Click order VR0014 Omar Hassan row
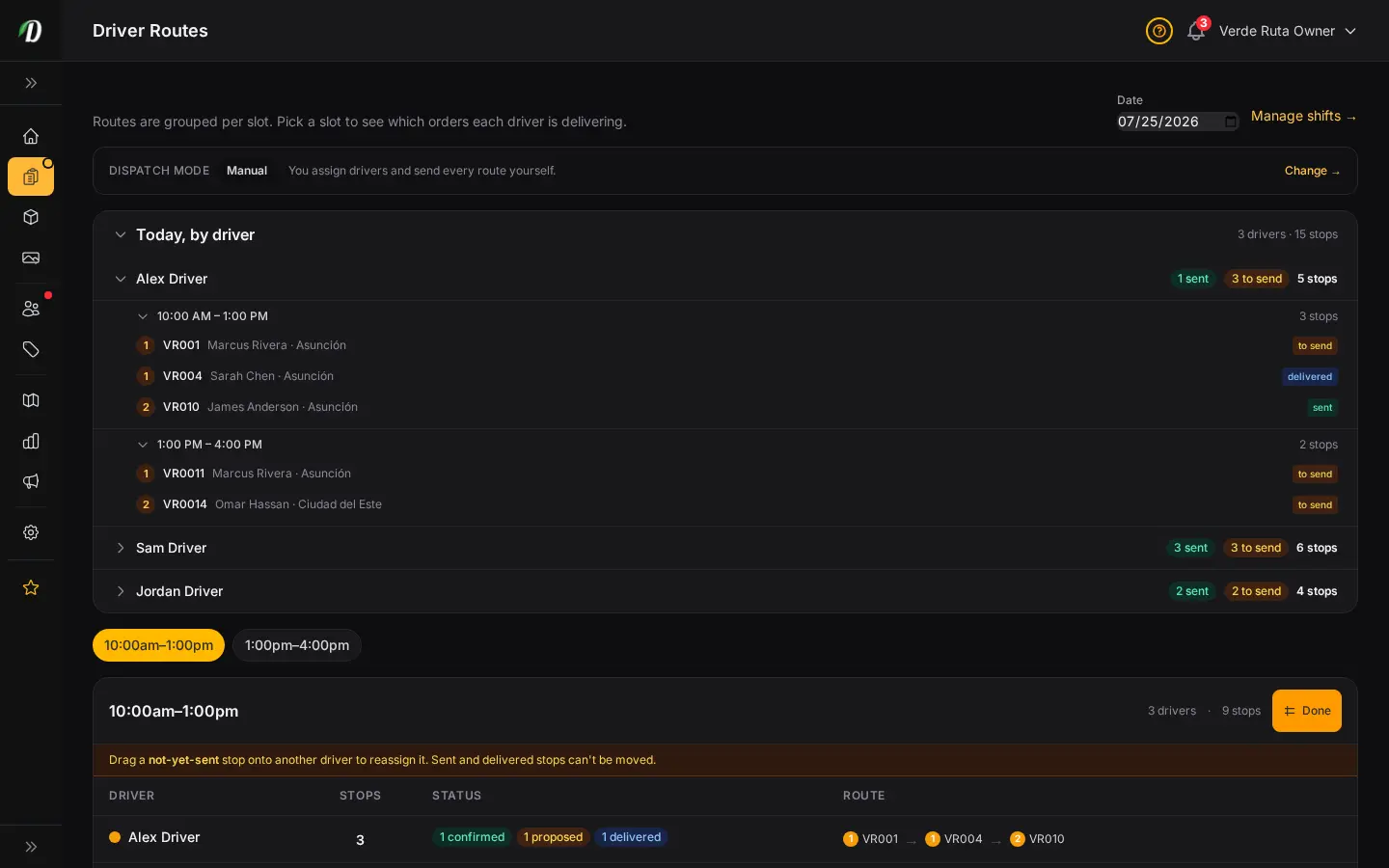This screenshot has height=868, width=1389. pos(737,504)
